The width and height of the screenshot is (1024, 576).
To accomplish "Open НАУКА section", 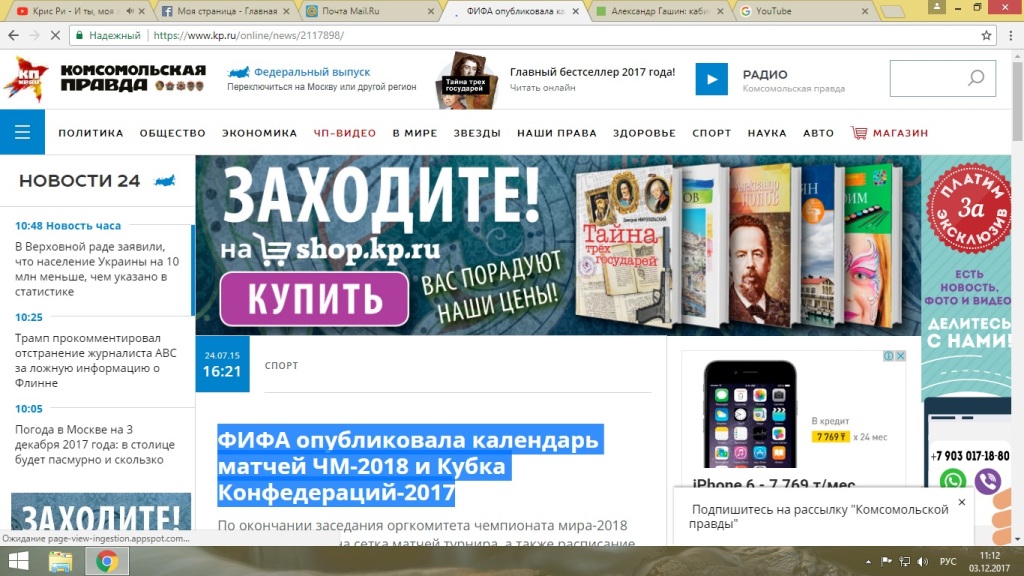I will [x=767, y=133].
